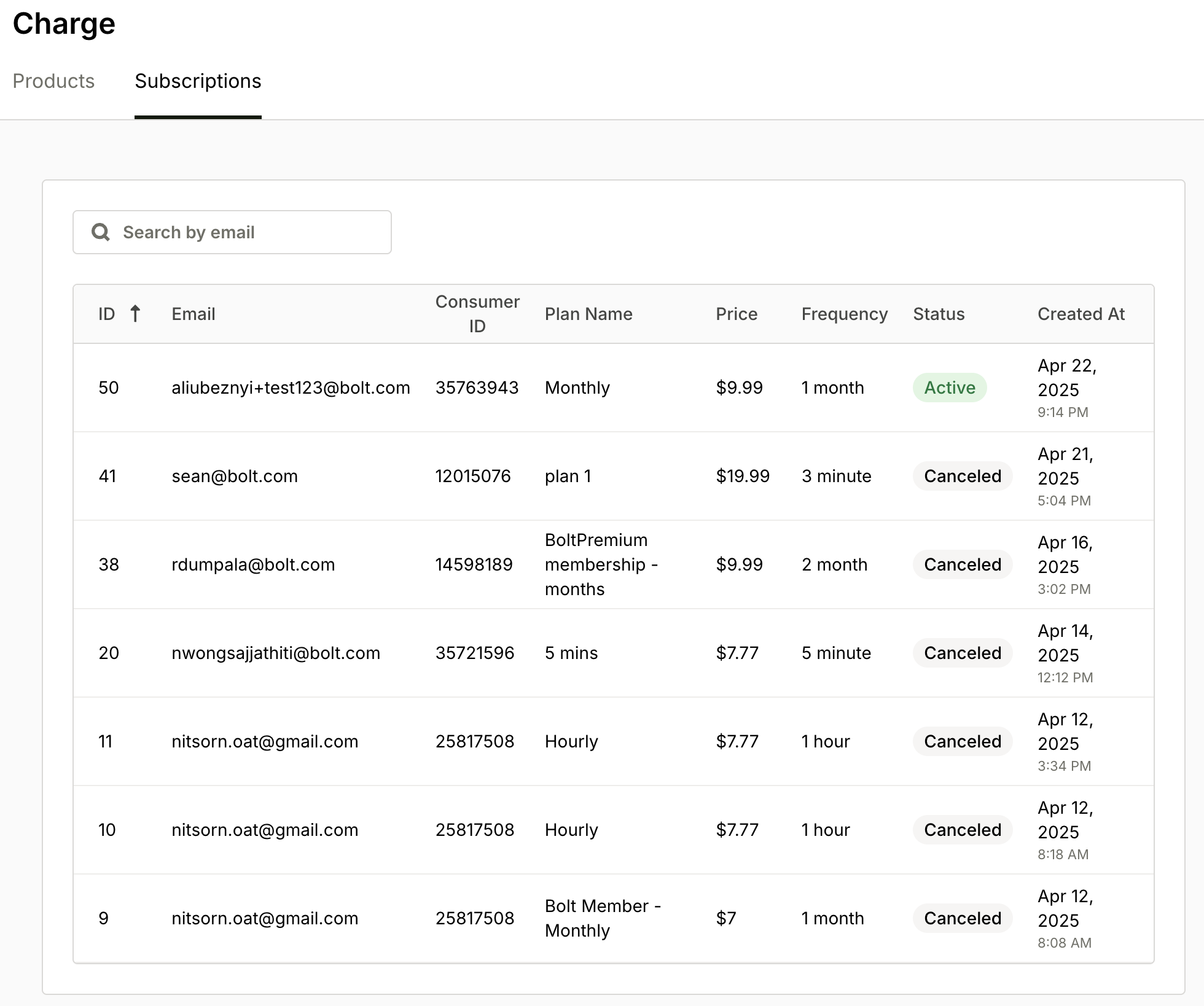
Task: Click the Consumer ID column header
Action: click(x=477, y=314)
